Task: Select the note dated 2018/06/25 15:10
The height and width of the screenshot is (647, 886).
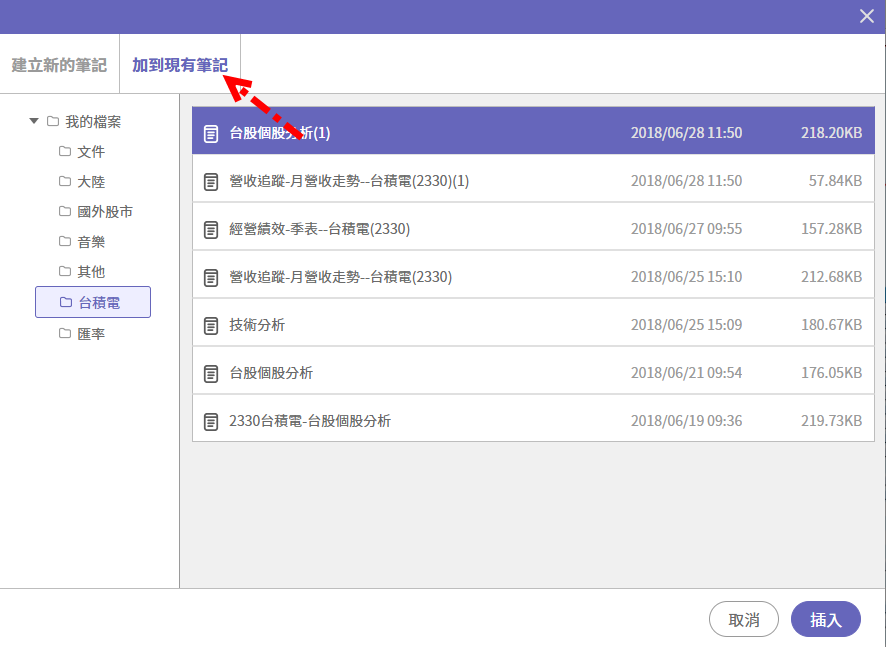Action: (340, 277)
